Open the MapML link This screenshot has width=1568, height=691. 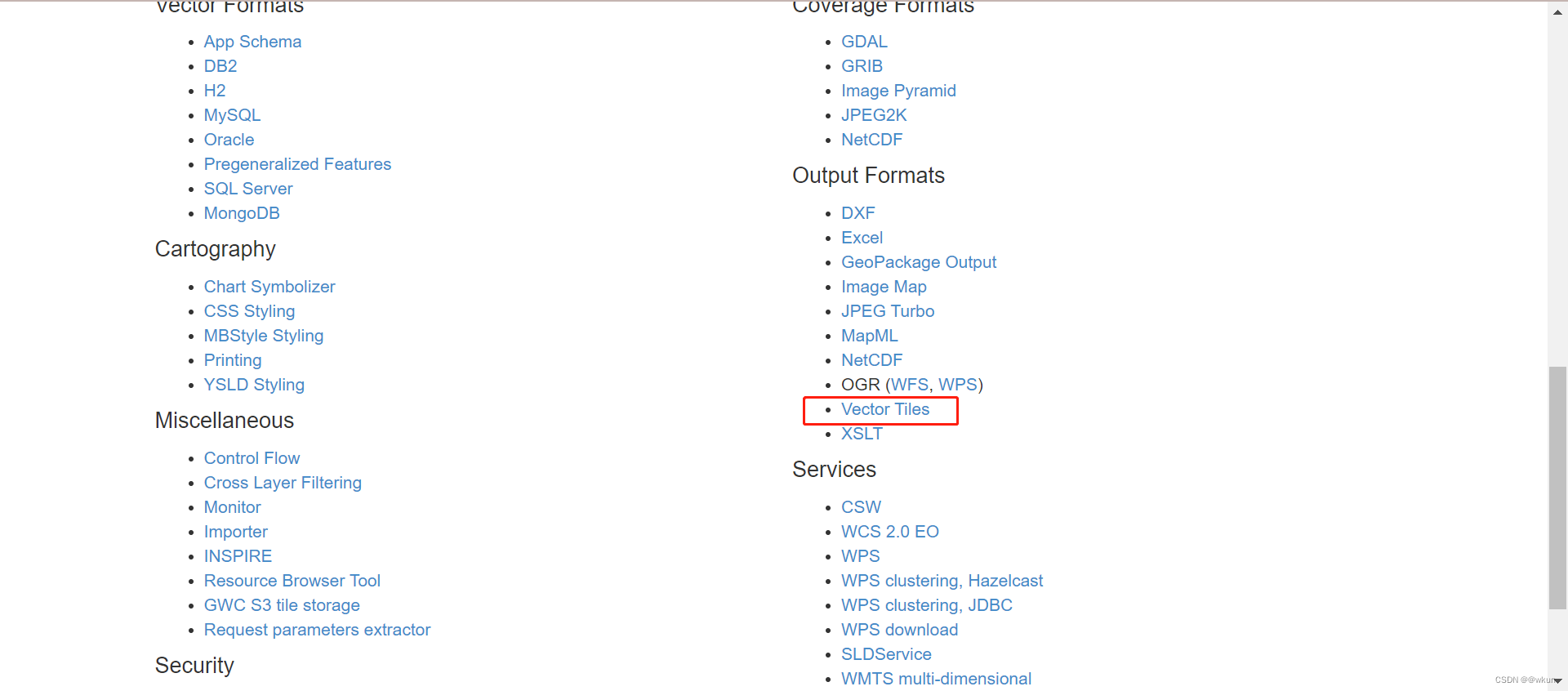point(869,336)
